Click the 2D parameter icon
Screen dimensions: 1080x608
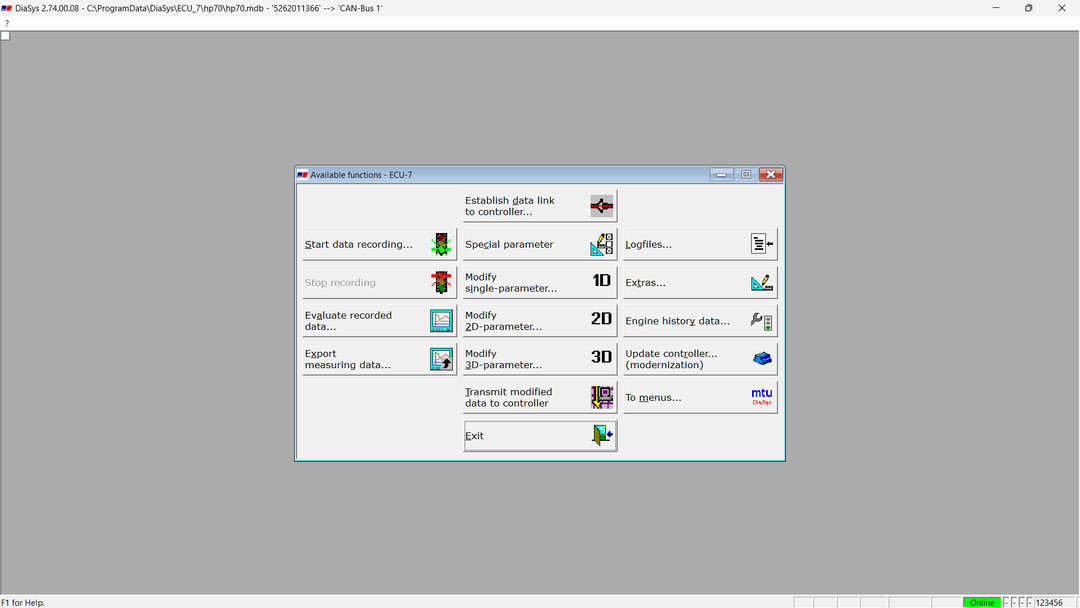[x=601, y=319]
